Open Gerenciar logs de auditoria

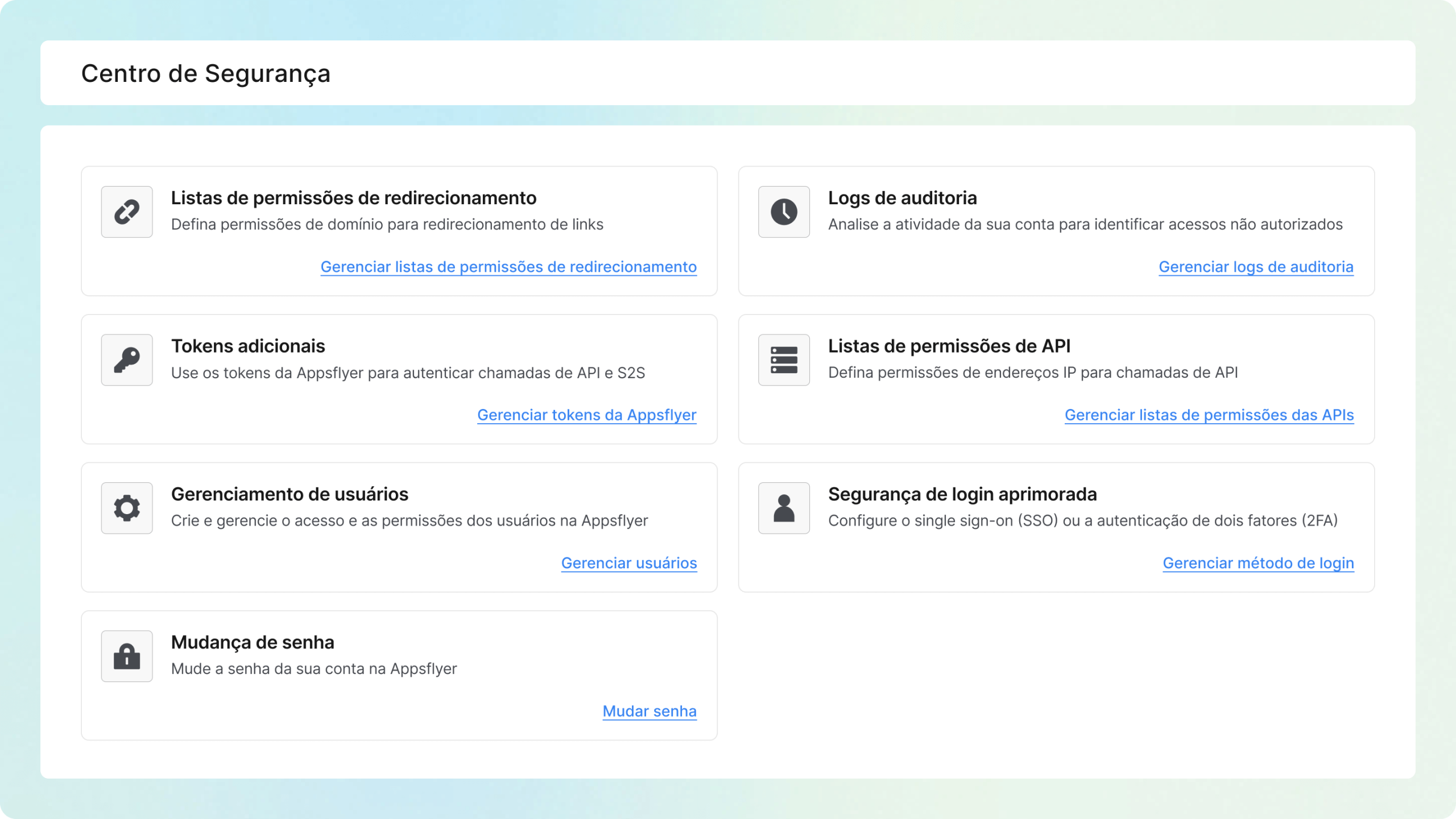(x=1255, y=267)
